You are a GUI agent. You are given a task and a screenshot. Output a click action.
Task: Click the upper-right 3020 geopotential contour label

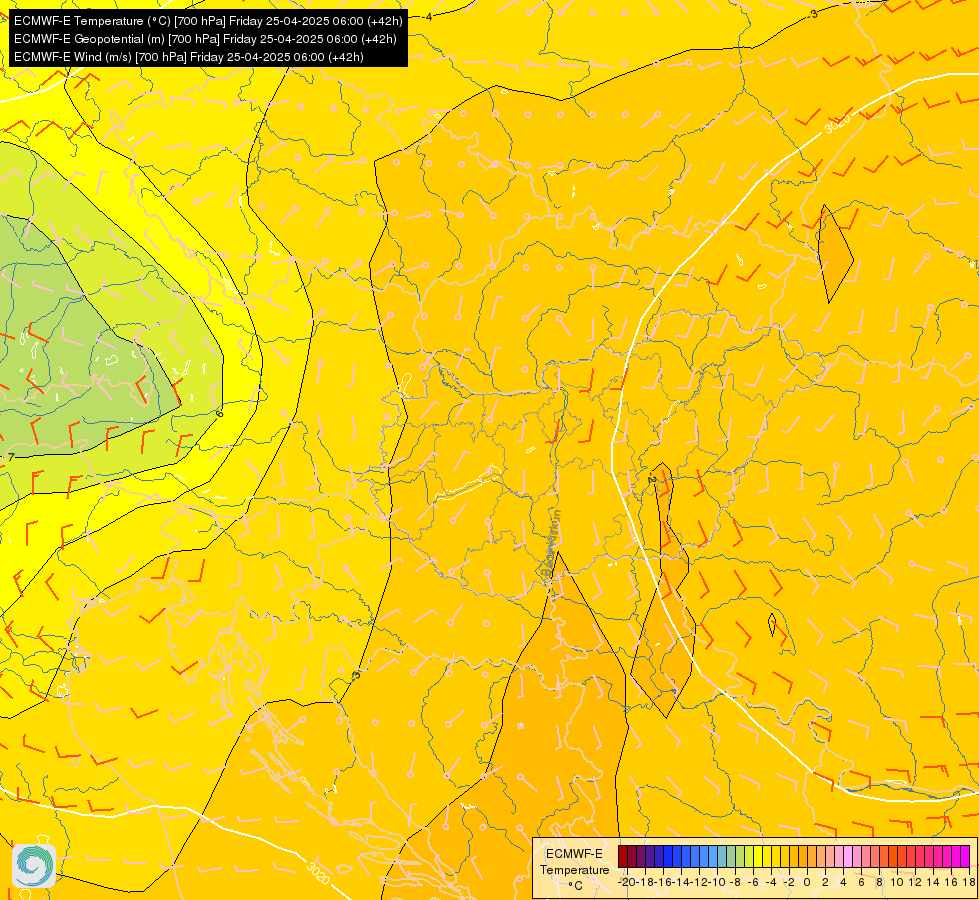coord(837,123)
